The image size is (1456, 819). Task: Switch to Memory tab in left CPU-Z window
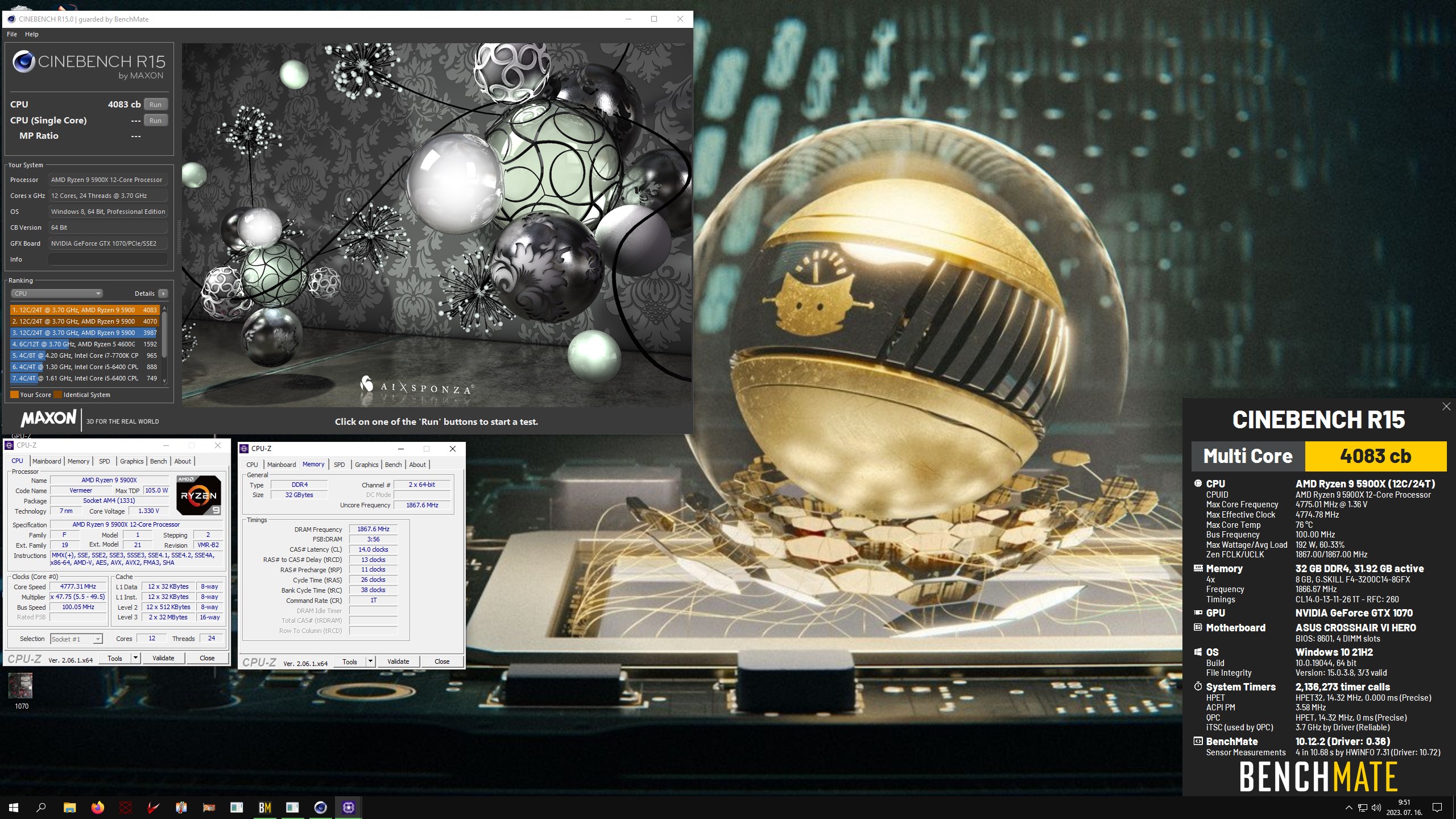(x=78, y=461)
